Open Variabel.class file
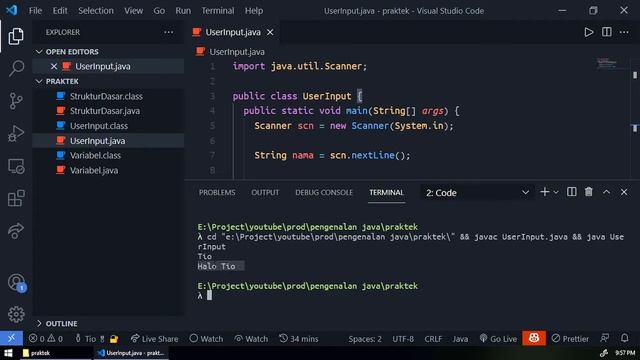This screenshot has width=640, height=360. [108, 155]
